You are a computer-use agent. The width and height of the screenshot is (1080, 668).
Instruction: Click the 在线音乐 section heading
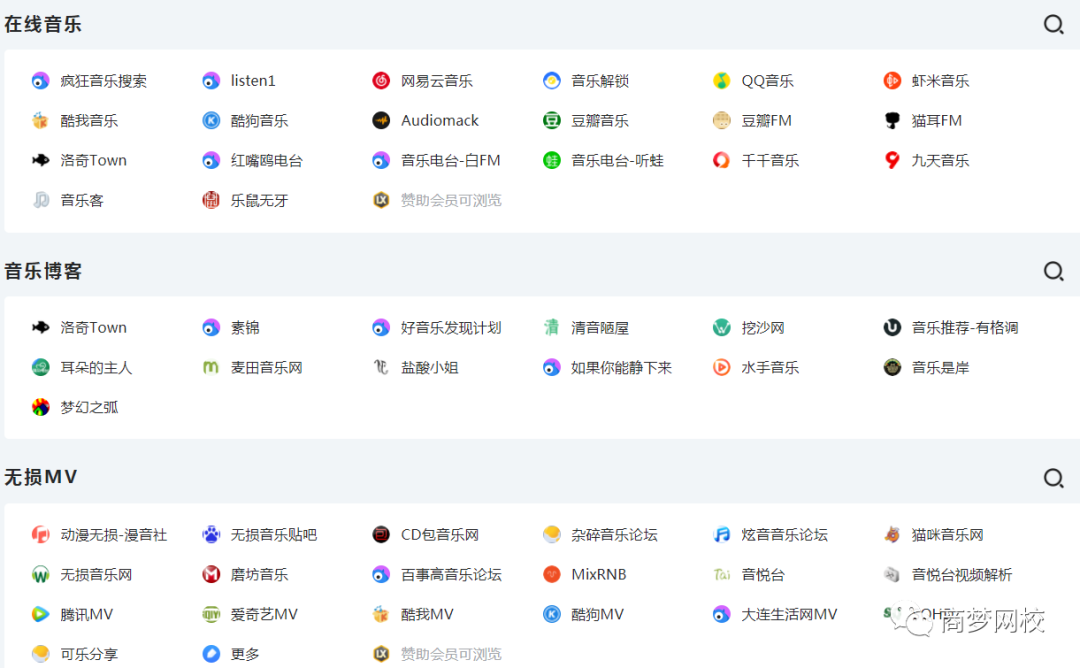coord(43,25)
